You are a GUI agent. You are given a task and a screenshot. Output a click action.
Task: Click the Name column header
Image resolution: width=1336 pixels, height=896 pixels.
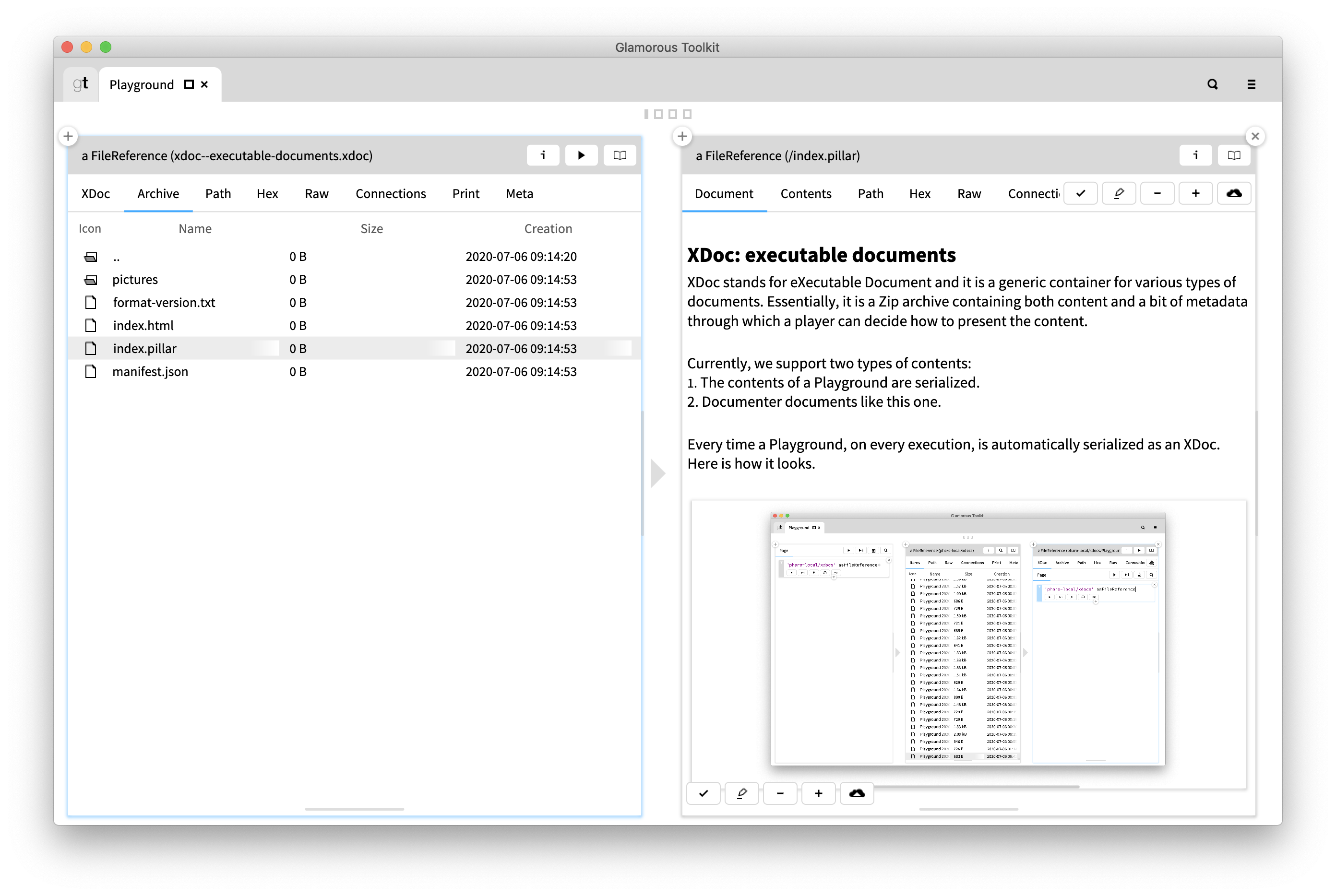[x=195, y=229]
